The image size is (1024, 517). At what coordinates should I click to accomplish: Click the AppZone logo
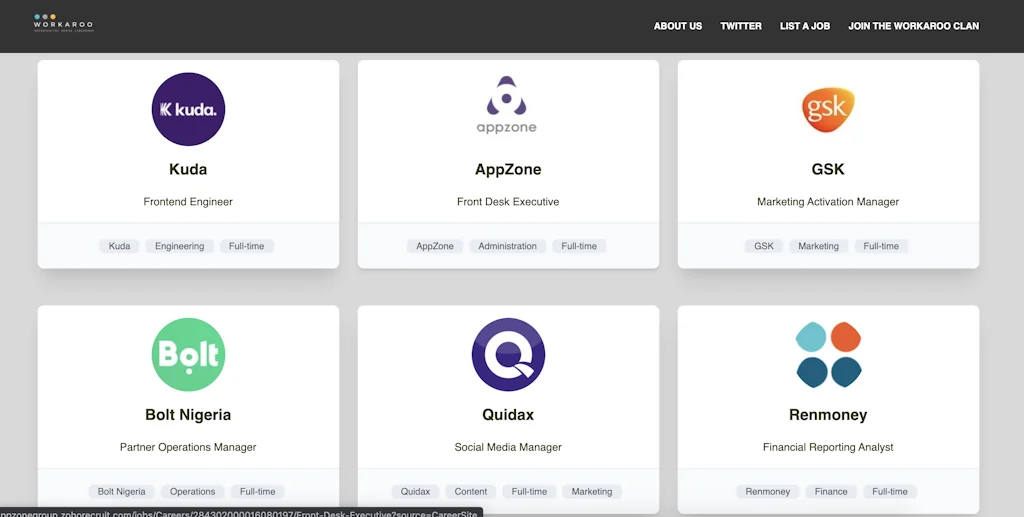(x=507, y=106)
